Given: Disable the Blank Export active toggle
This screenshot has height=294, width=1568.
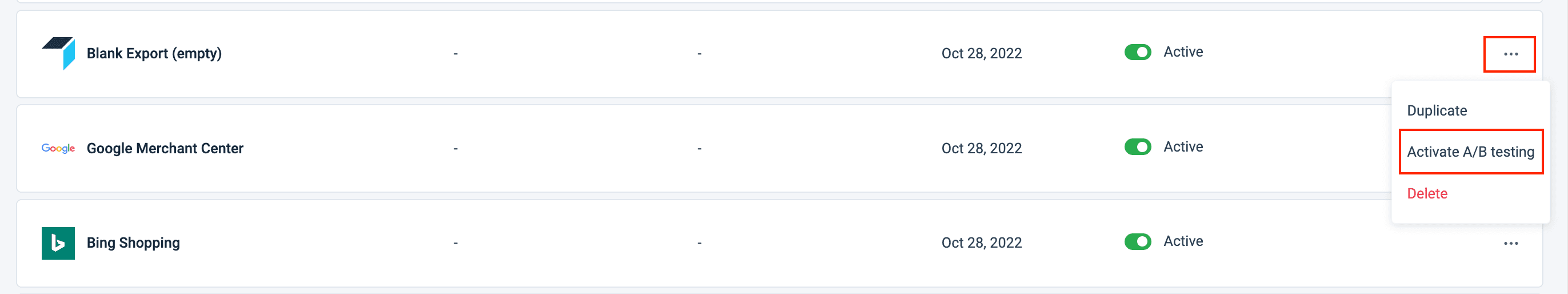Looking at the screenshot, I should coord(1137,53).
